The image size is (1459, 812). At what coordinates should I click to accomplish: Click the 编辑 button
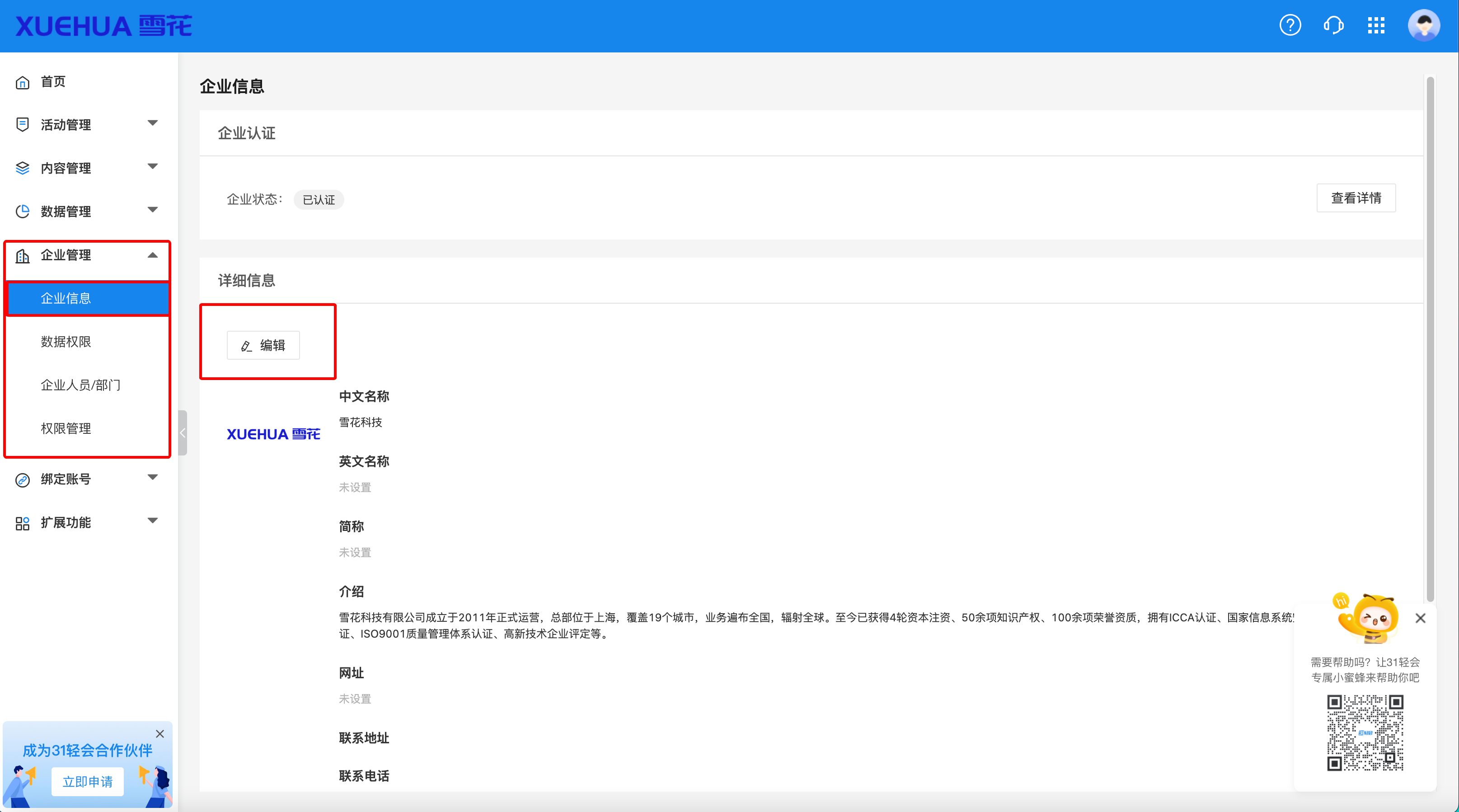click(263, 345)
